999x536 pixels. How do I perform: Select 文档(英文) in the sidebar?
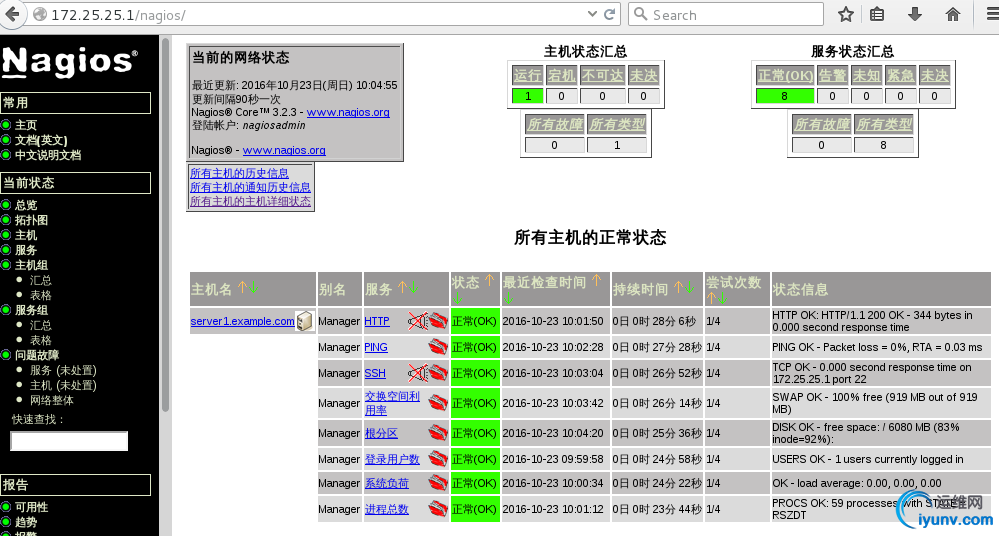pyautogui.click(x=41, y=140)
